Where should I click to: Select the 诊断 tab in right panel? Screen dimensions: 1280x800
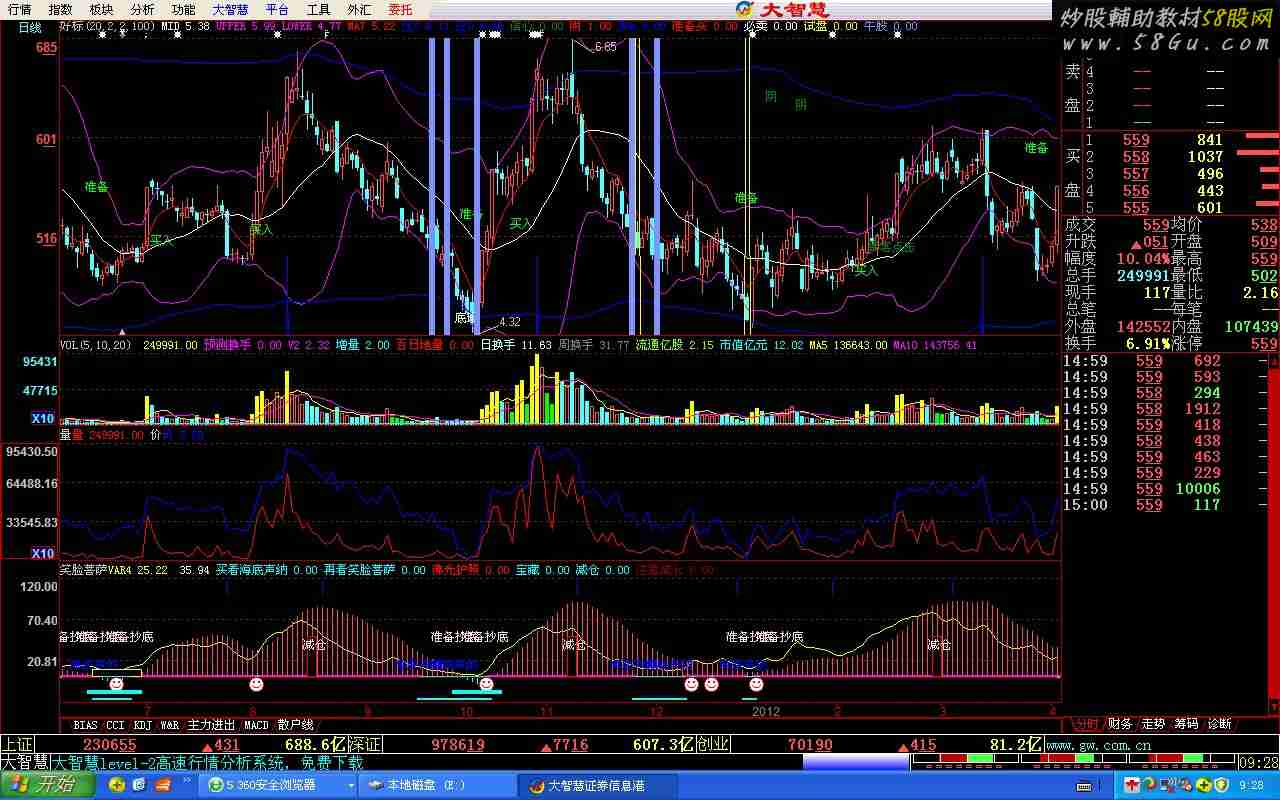tap(1220, 724)
